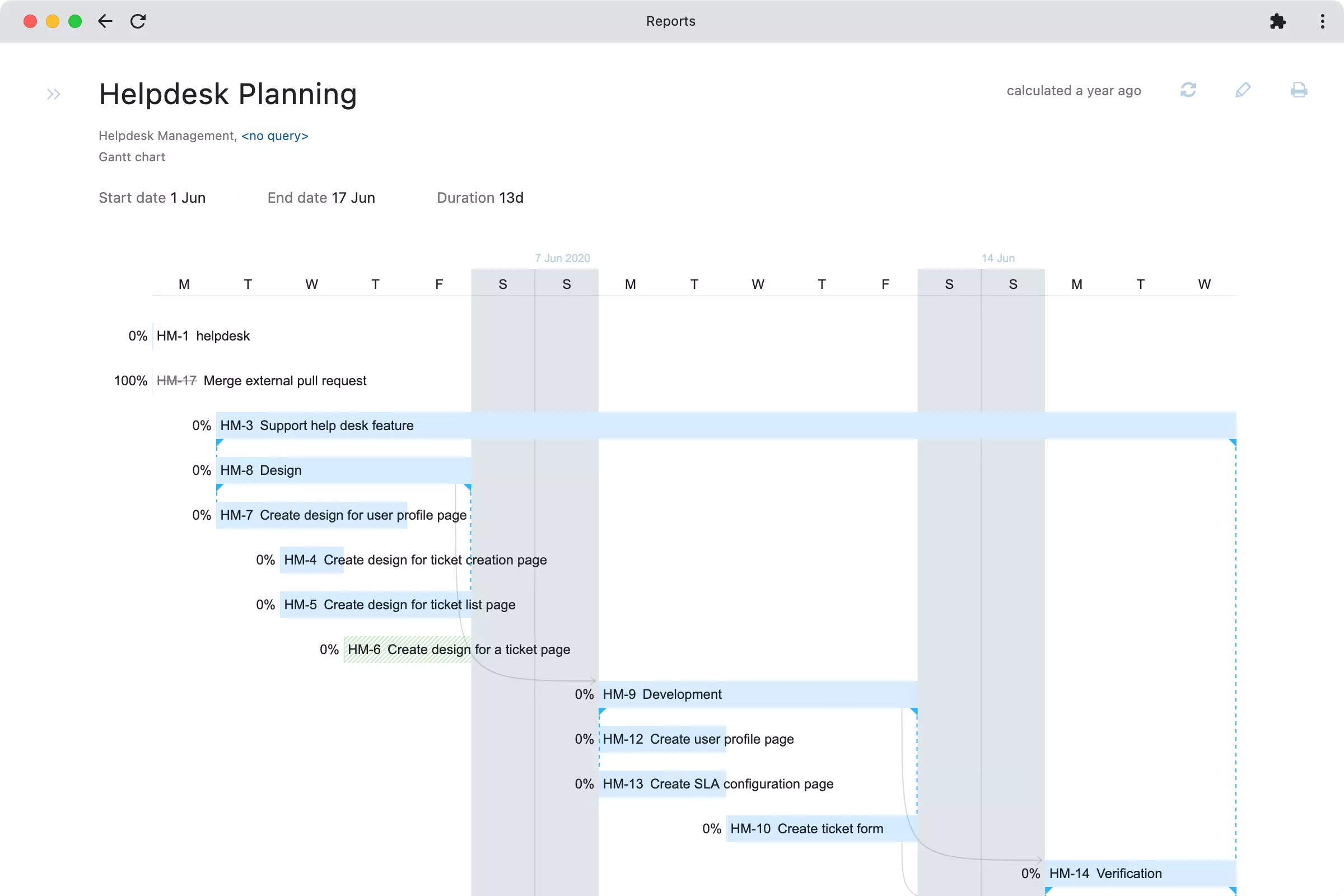
Task: Select the HM-9 Development bar
Action: (x=758, y=694)
